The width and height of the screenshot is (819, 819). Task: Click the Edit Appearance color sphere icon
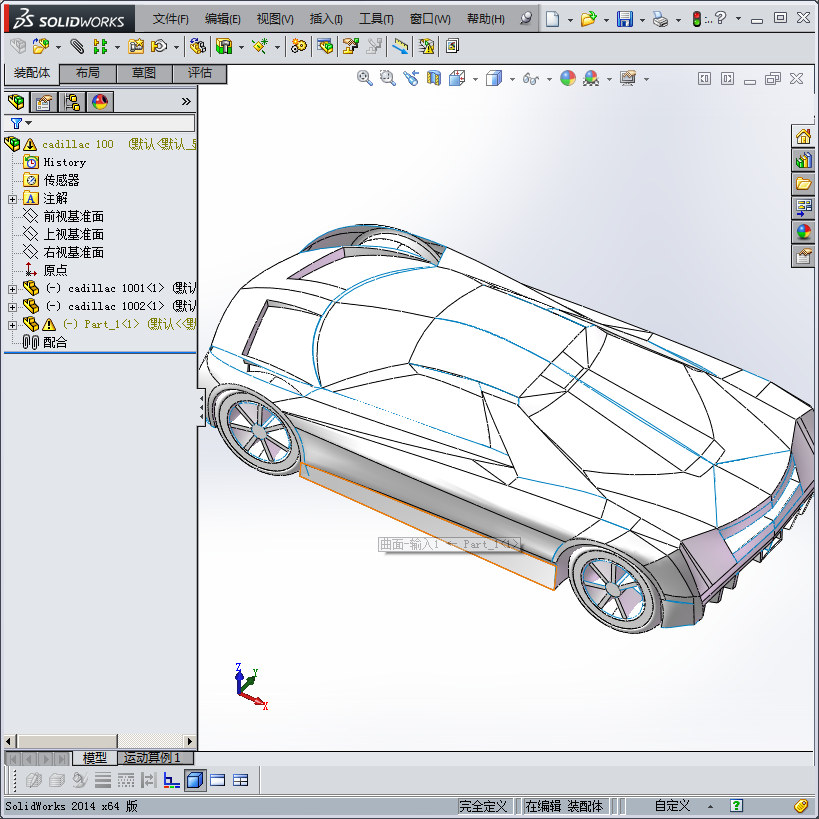coord(567,79)
